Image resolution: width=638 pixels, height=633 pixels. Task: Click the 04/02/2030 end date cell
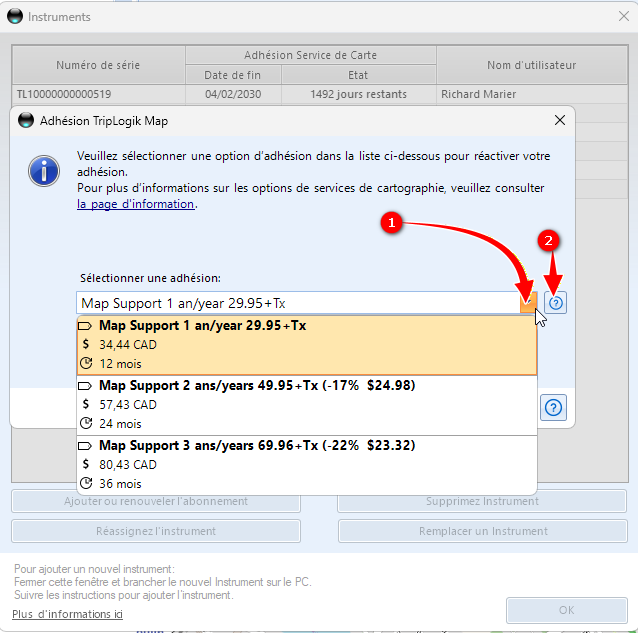[233, 94]
